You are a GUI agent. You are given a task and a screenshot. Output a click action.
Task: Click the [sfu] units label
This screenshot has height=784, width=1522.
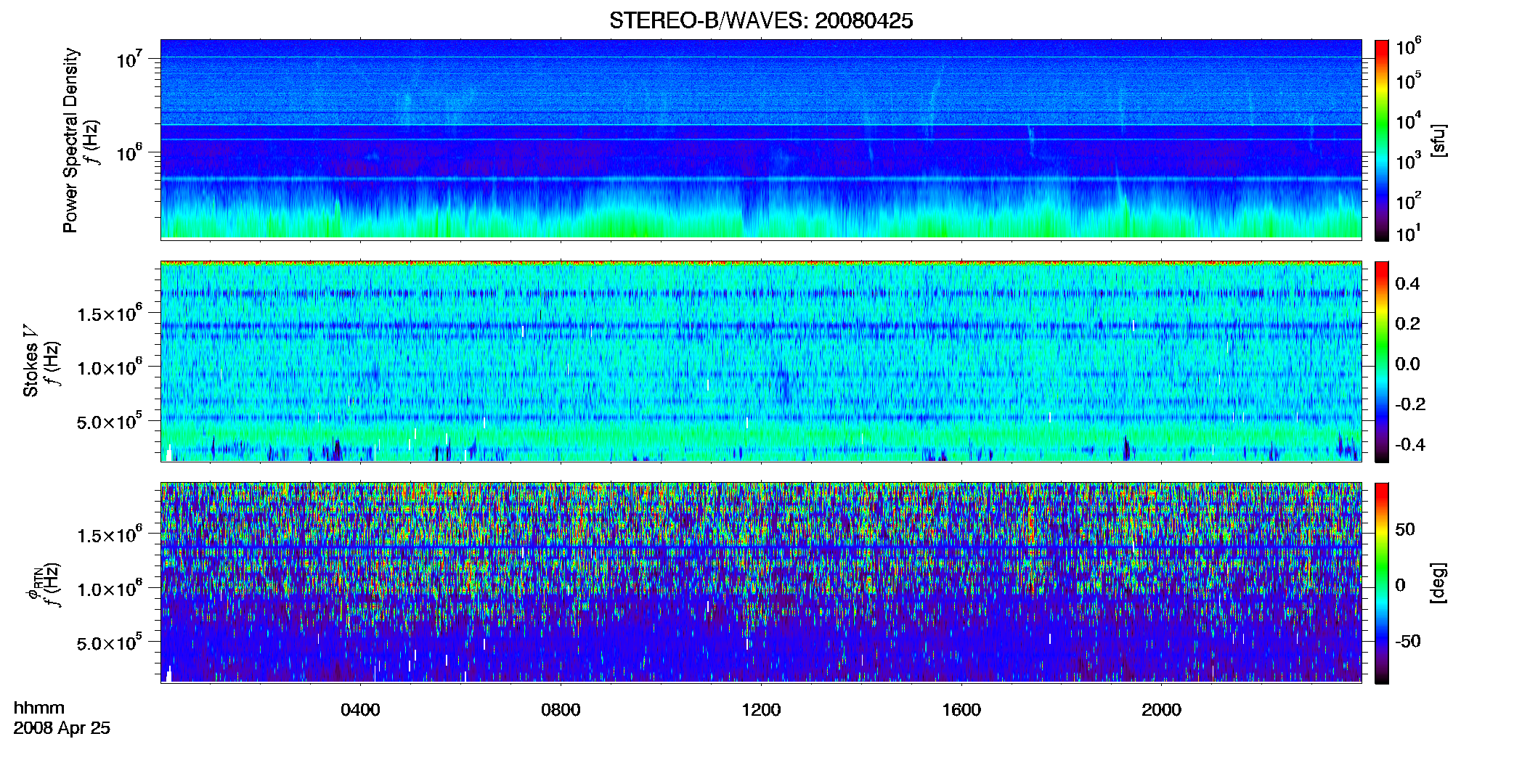click(x=1438, y=140)
